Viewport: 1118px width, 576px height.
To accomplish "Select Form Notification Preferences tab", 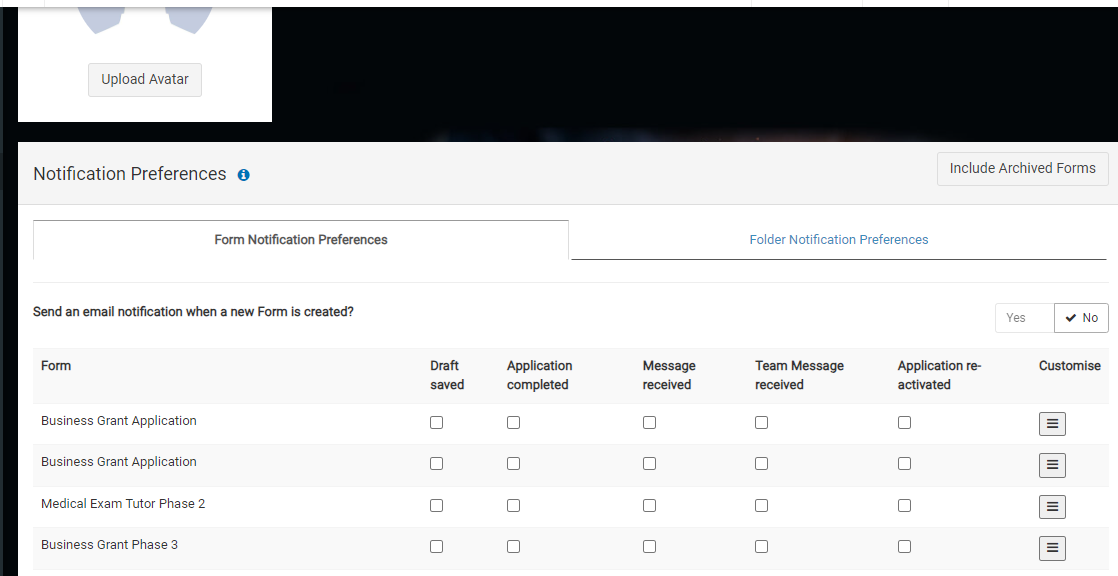I will point(301,240).
